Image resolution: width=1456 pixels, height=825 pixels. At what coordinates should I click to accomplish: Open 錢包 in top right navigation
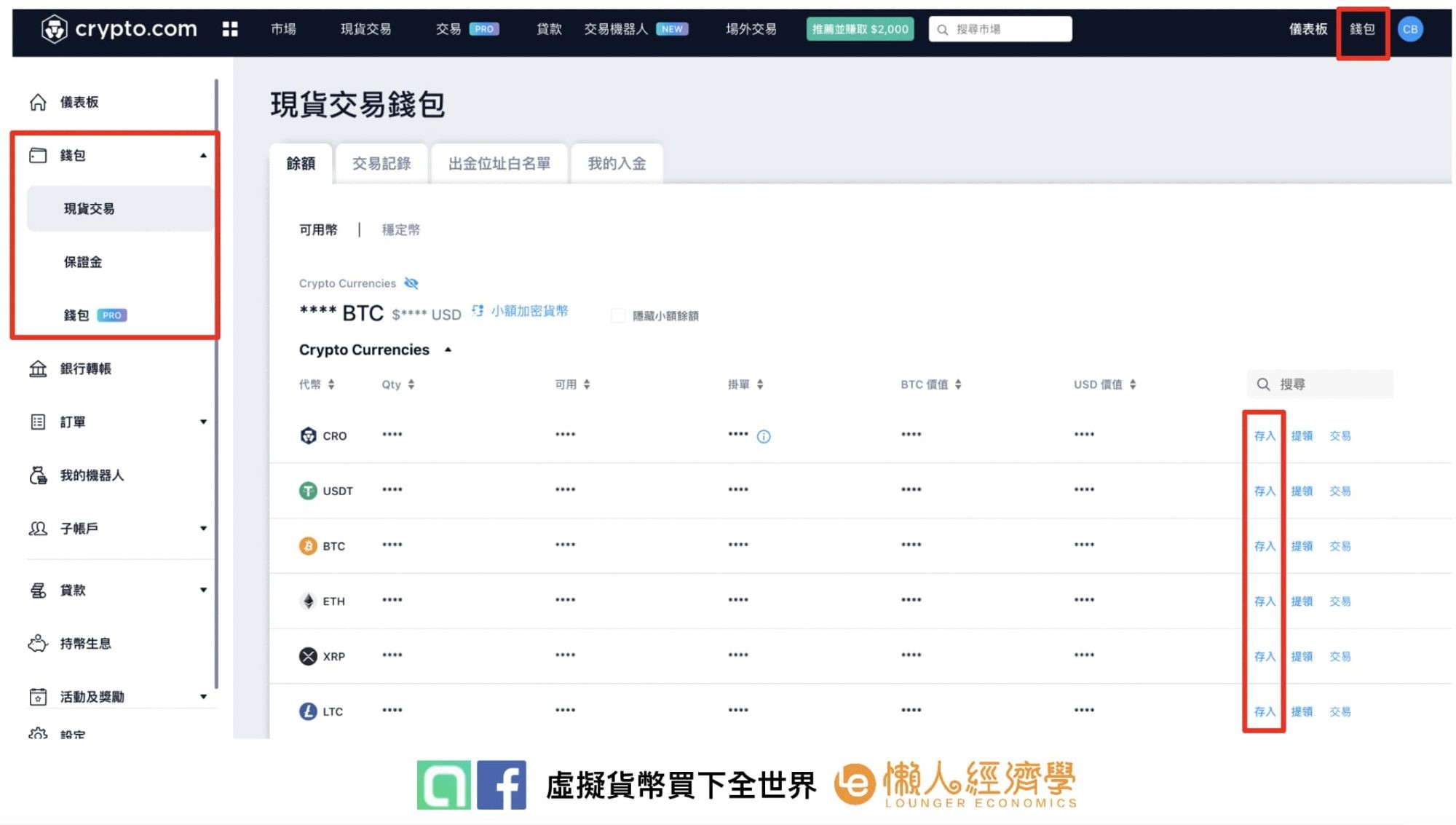click(x=1362, y=29)
